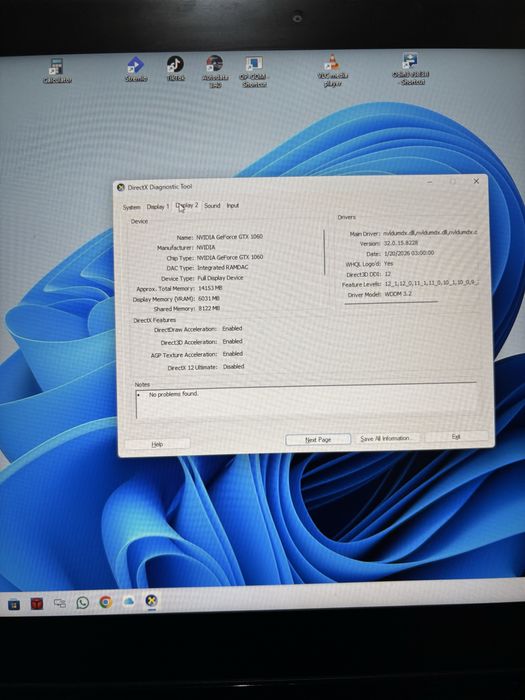Open the Input tab
This screenshot has height=700, width=525.
233,205
